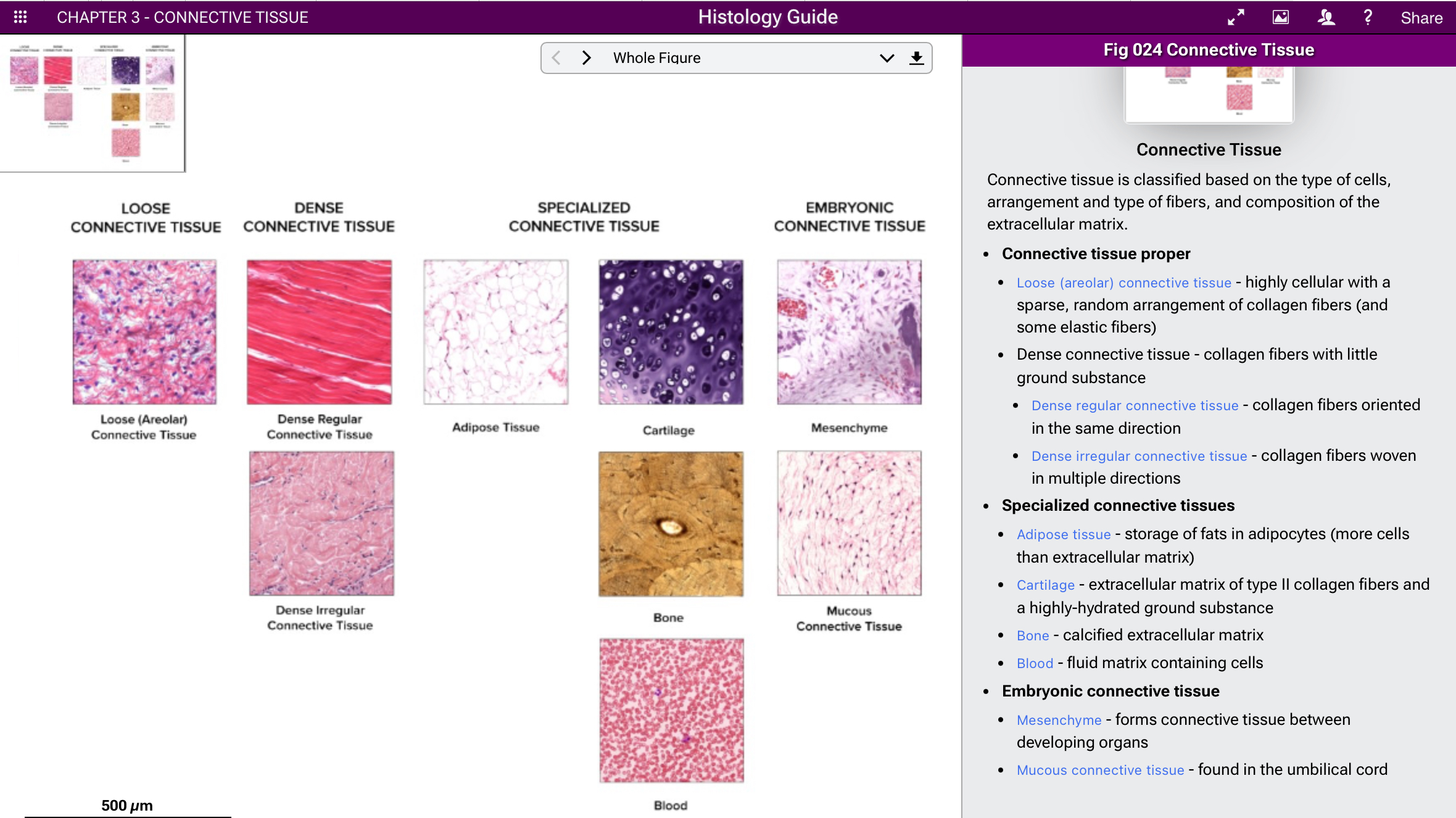Screen dimensions: 1456x818
Task: Open Chapter 3 - Connective Tissue title
Action: pos(182,17)
